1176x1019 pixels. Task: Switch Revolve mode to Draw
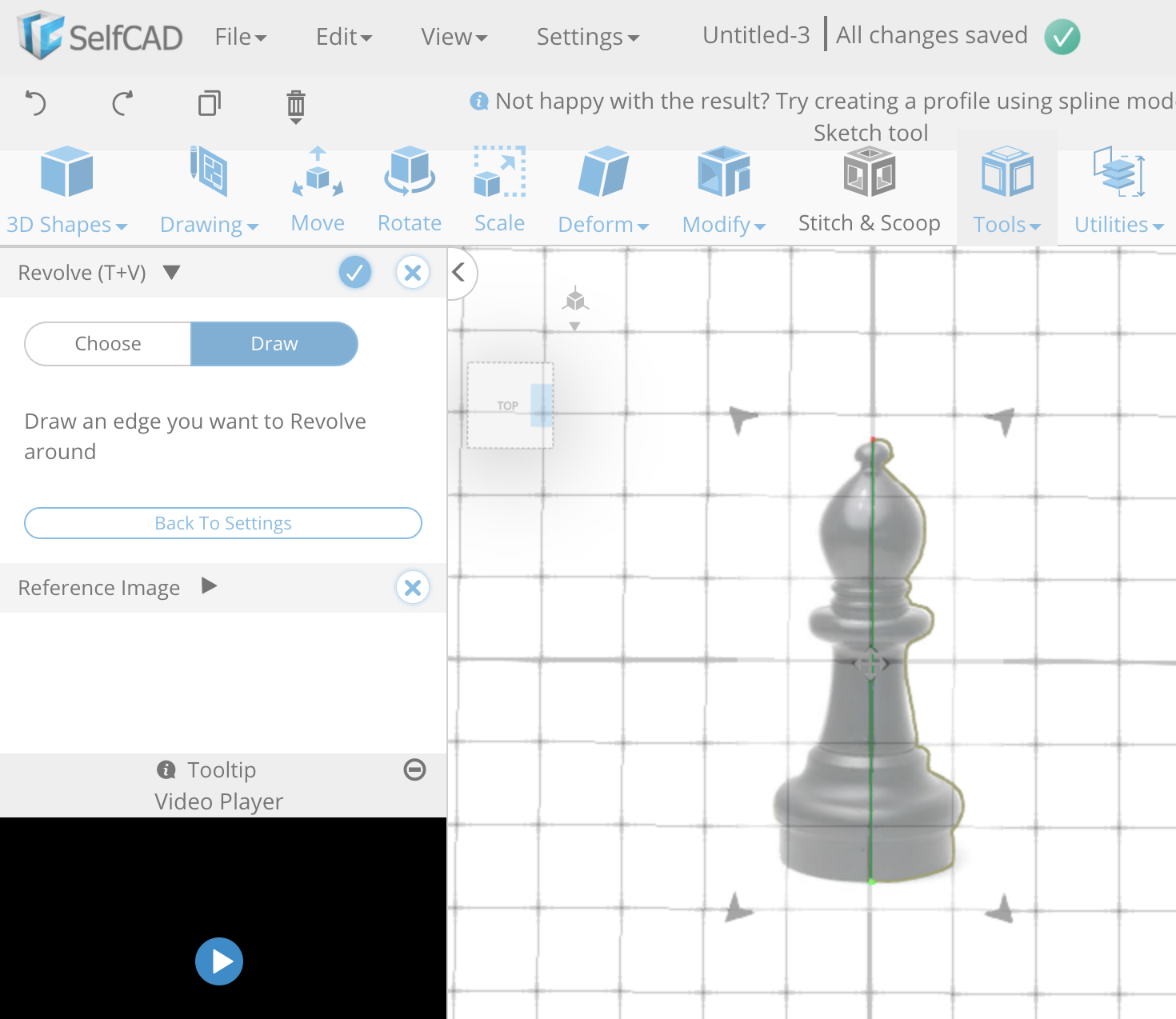point(274,344)
